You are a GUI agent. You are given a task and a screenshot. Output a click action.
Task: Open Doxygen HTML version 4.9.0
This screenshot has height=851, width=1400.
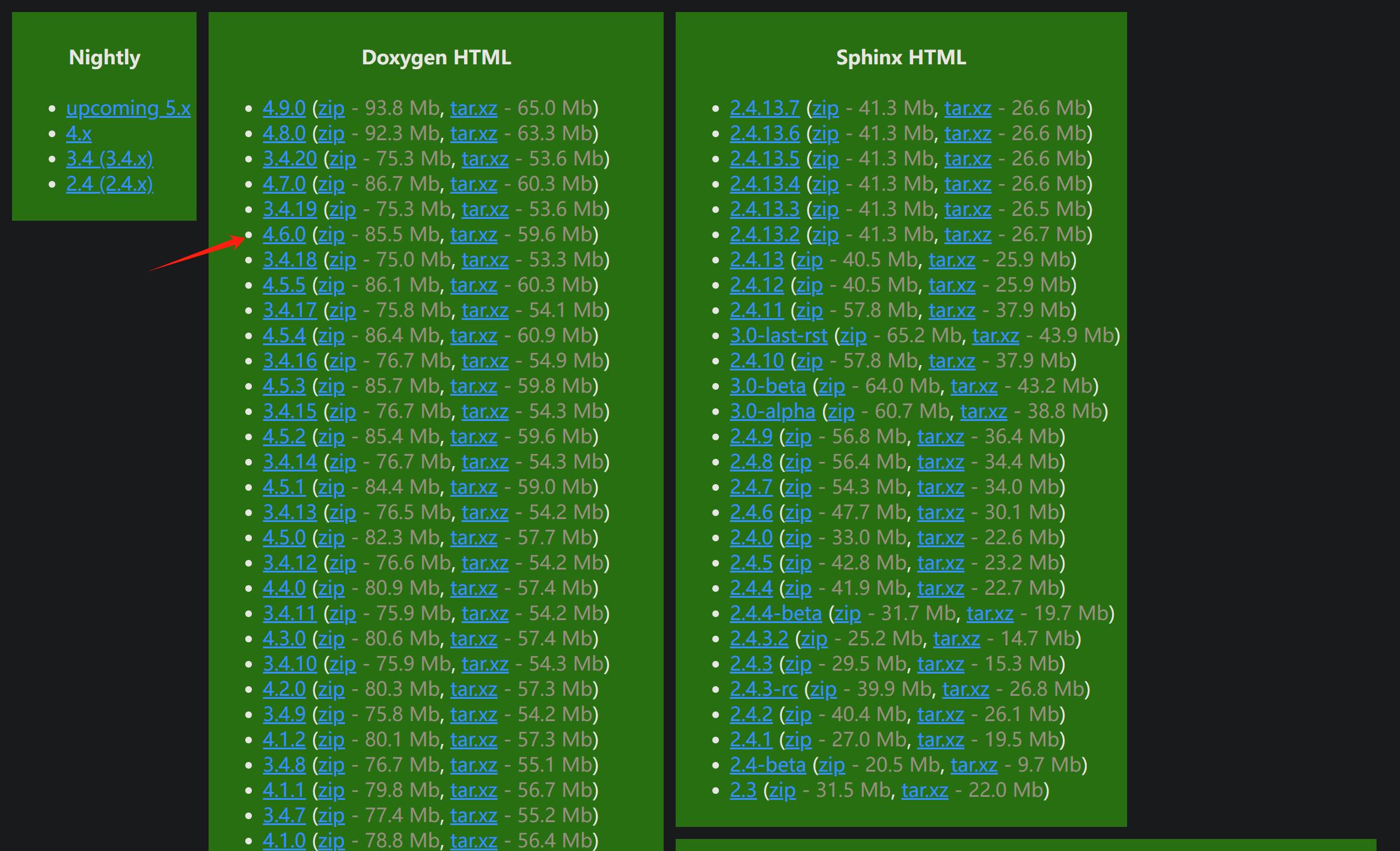284,108
